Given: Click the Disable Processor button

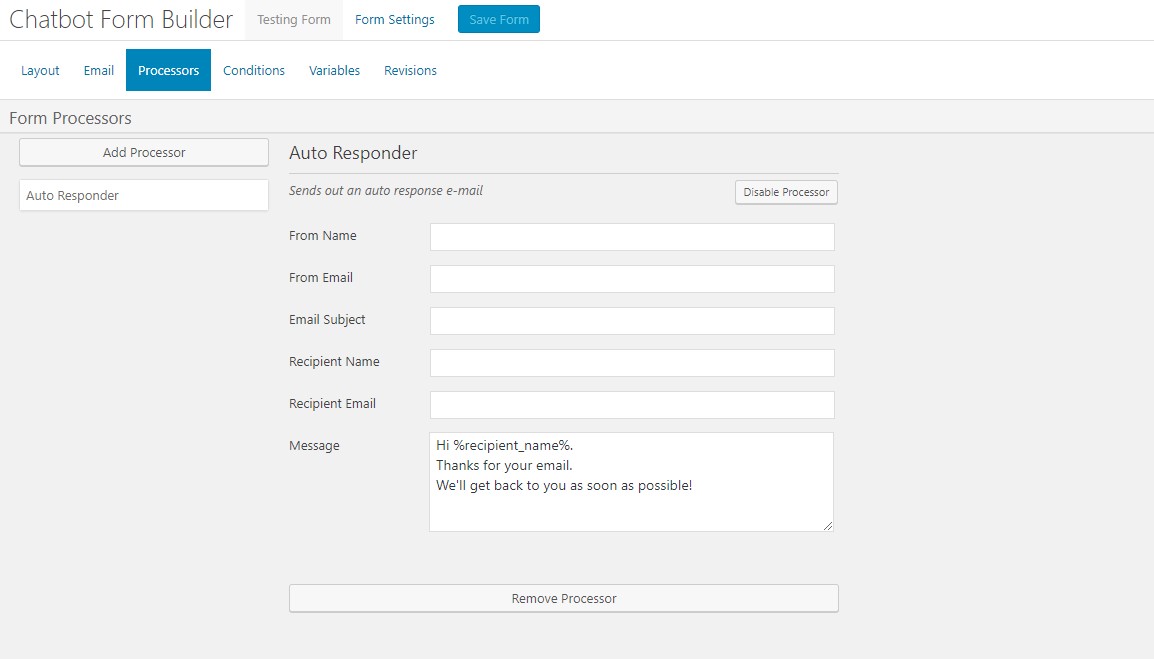Looking at the screenshot, I should click(786, 192).
